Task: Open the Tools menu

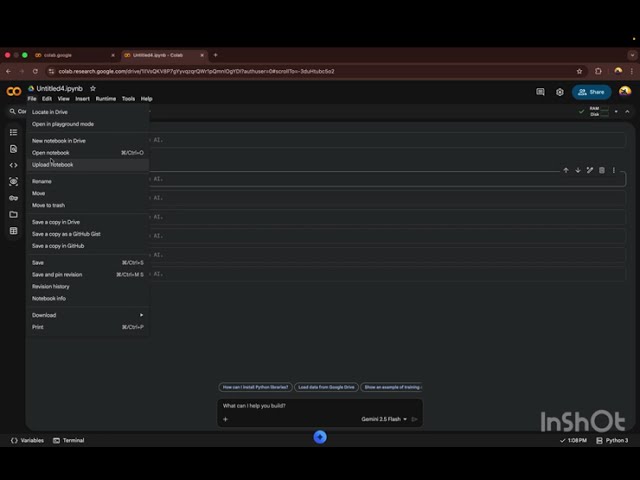Action: [x=128, y=99]
